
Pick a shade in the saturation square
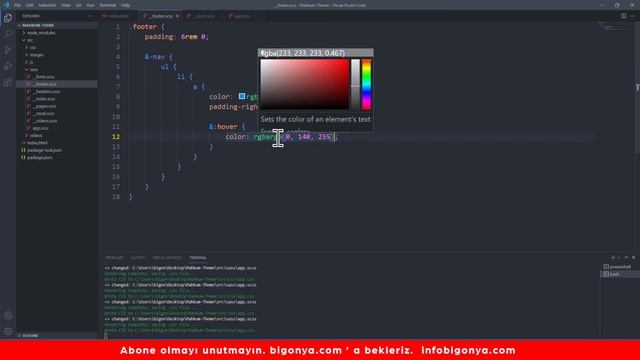304,84
